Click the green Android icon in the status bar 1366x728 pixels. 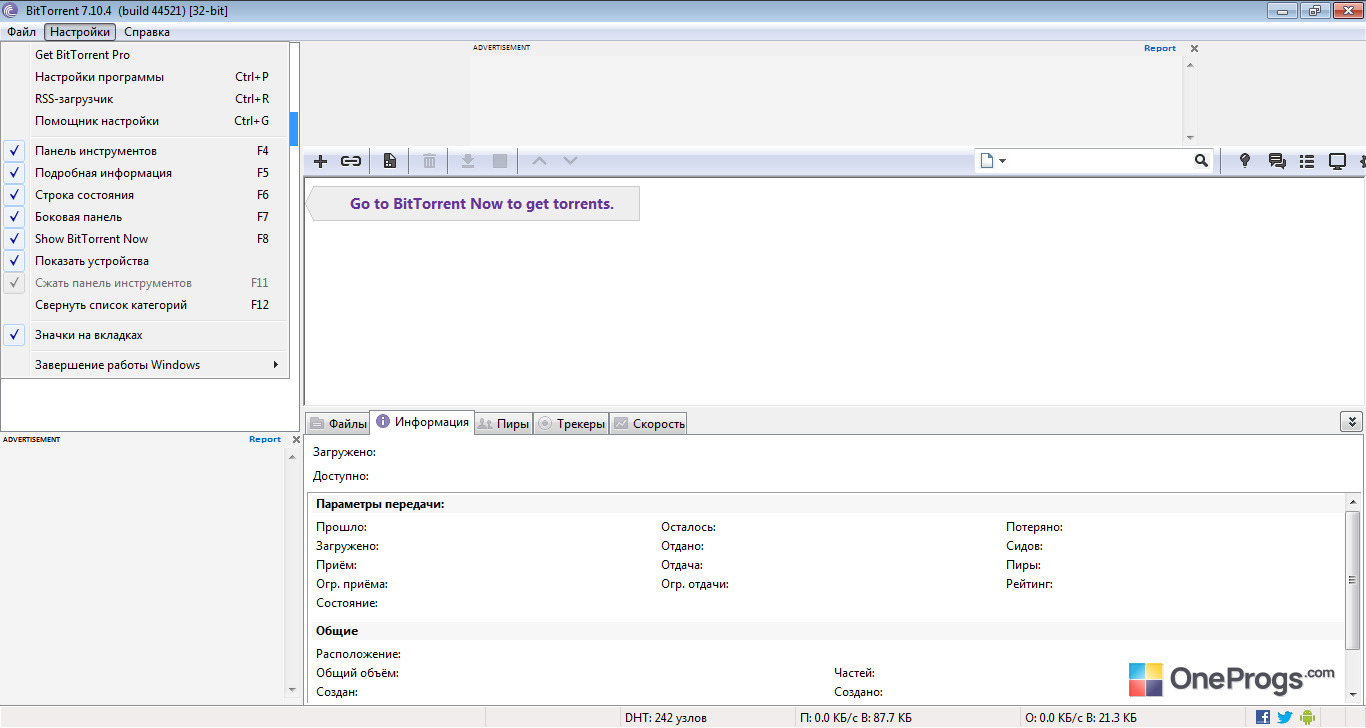(1307, 717)
